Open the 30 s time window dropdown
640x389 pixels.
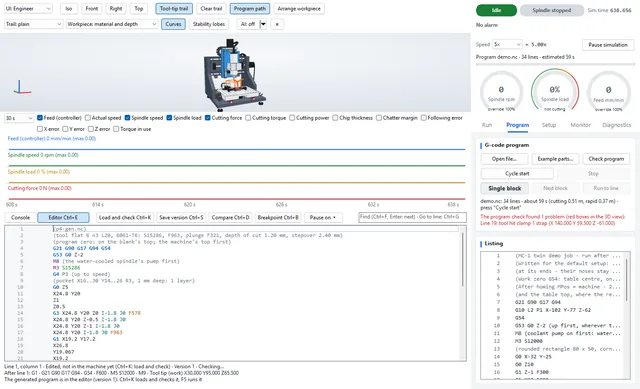point(19,118)
